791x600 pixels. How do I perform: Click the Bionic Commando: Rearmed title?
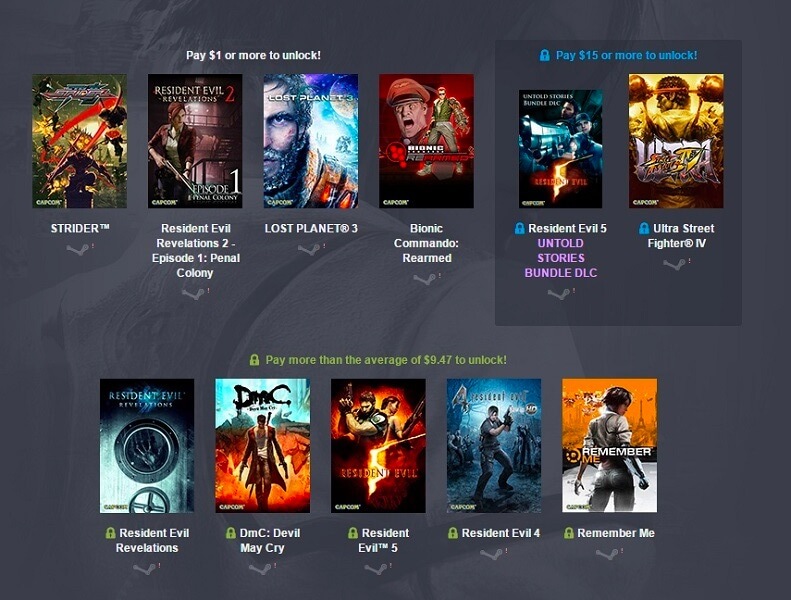(426, 243)
